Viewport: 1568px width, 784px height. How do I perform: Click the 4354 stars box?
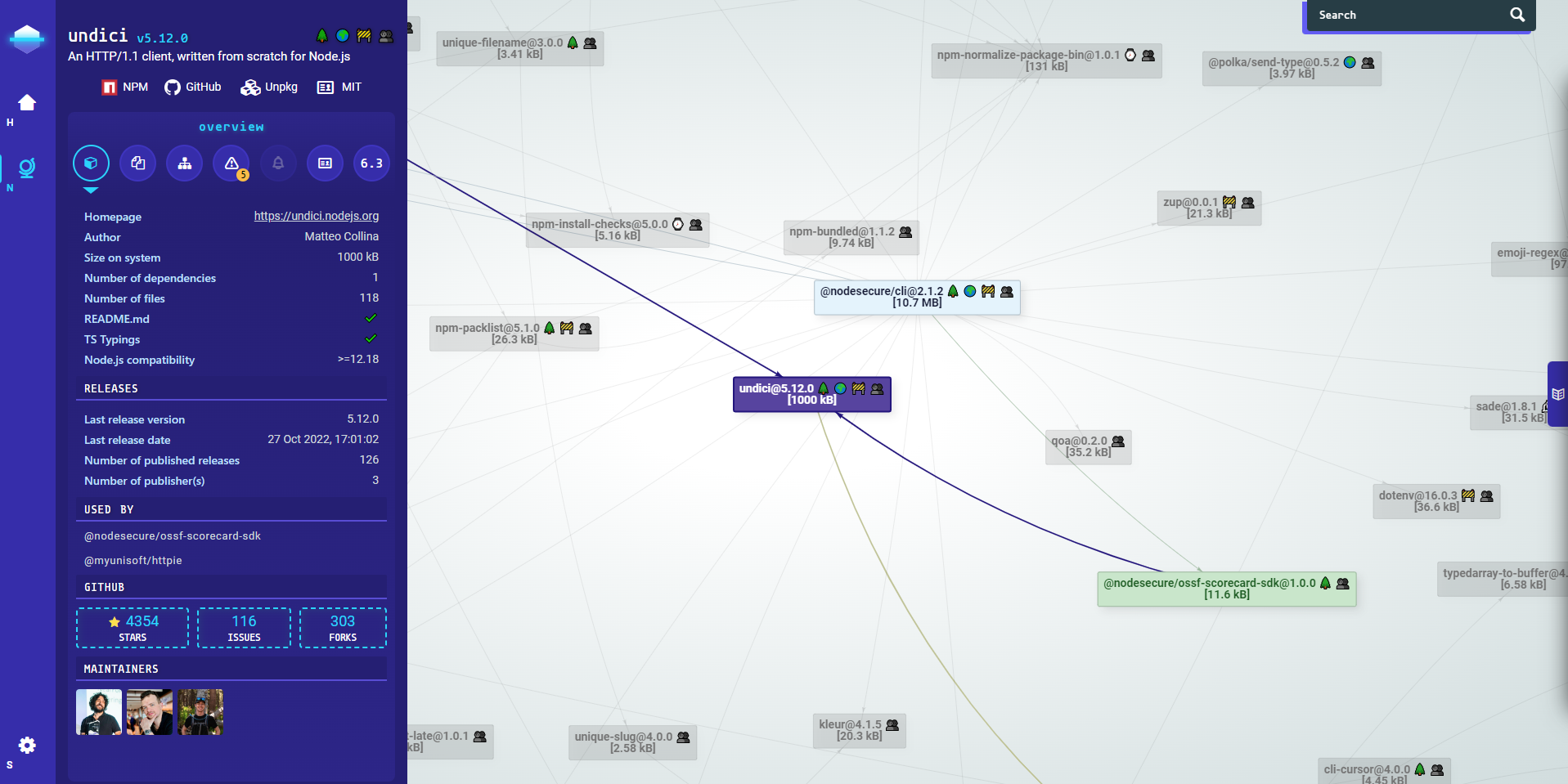133,628
